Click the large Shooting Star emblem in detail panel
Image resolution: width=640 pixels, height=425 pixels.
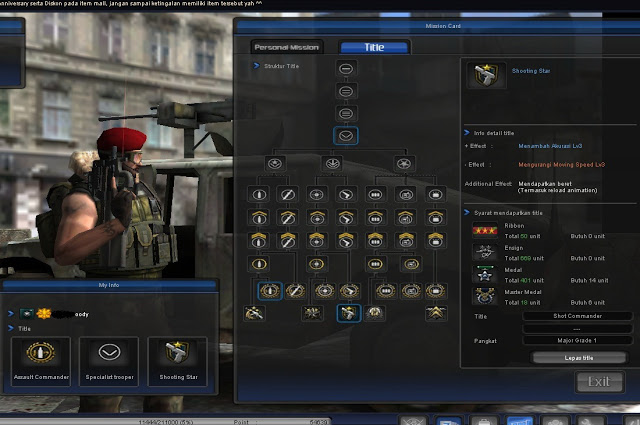(486, 75)
